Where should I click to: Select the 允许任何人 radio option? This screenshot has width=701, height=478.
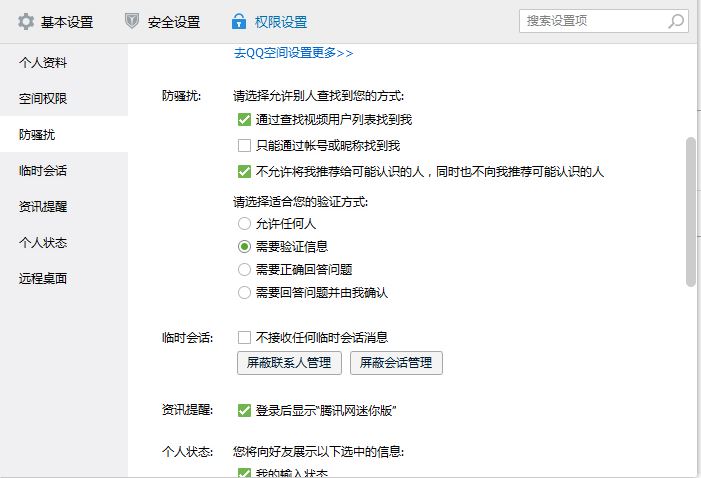click(x=244, y=224)
